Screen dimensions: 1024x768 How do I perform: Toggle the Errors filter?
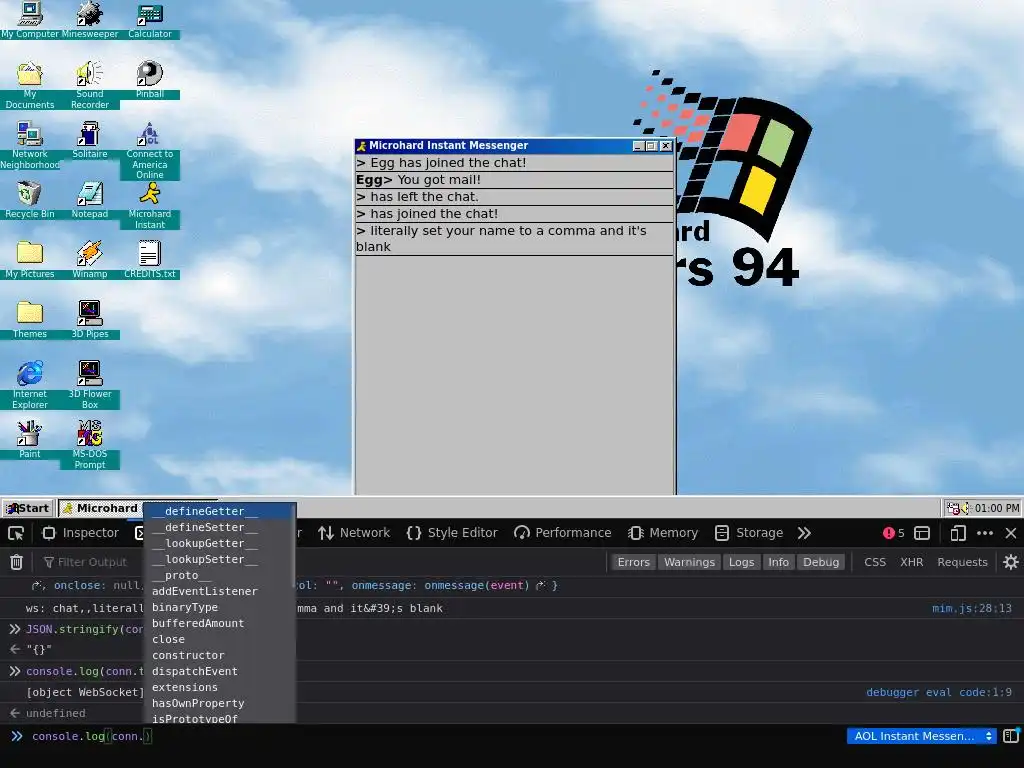(633, 562)
